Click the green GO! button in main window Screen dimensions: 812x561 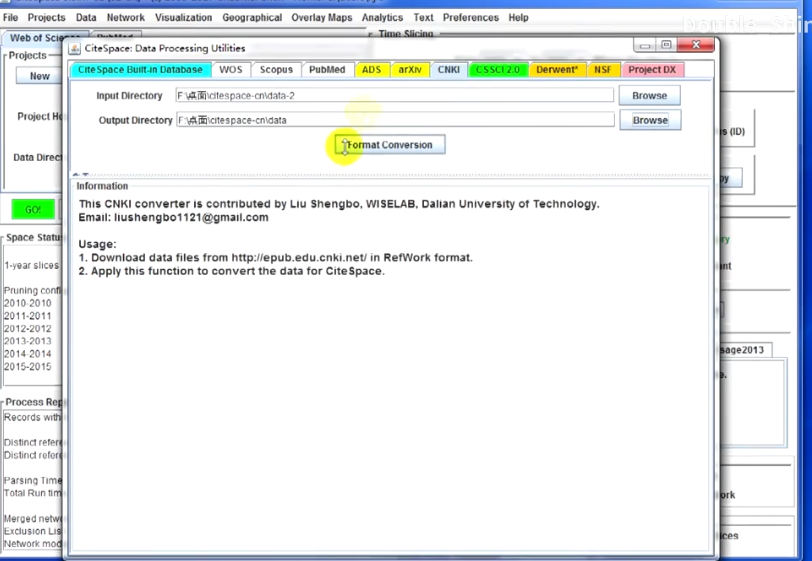[33, 210]
